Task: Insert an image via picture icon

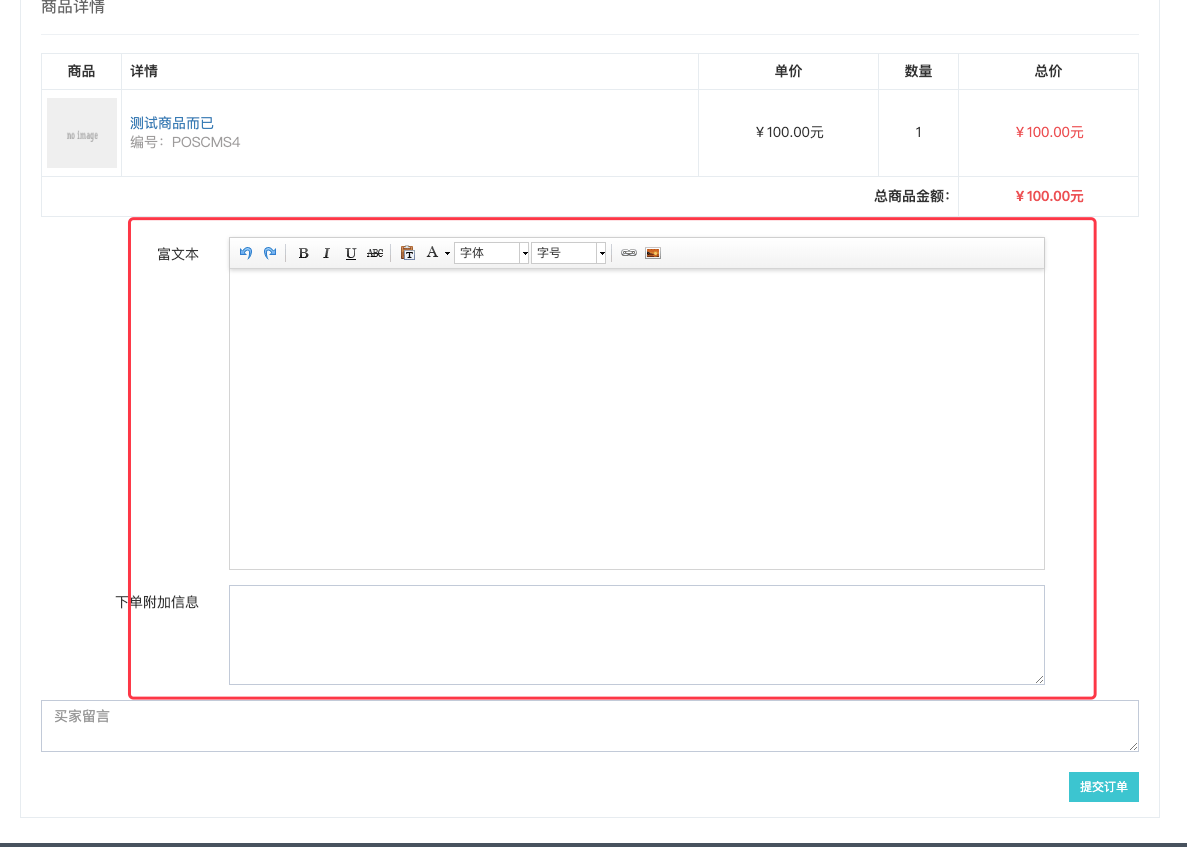Action: [653, 253]
